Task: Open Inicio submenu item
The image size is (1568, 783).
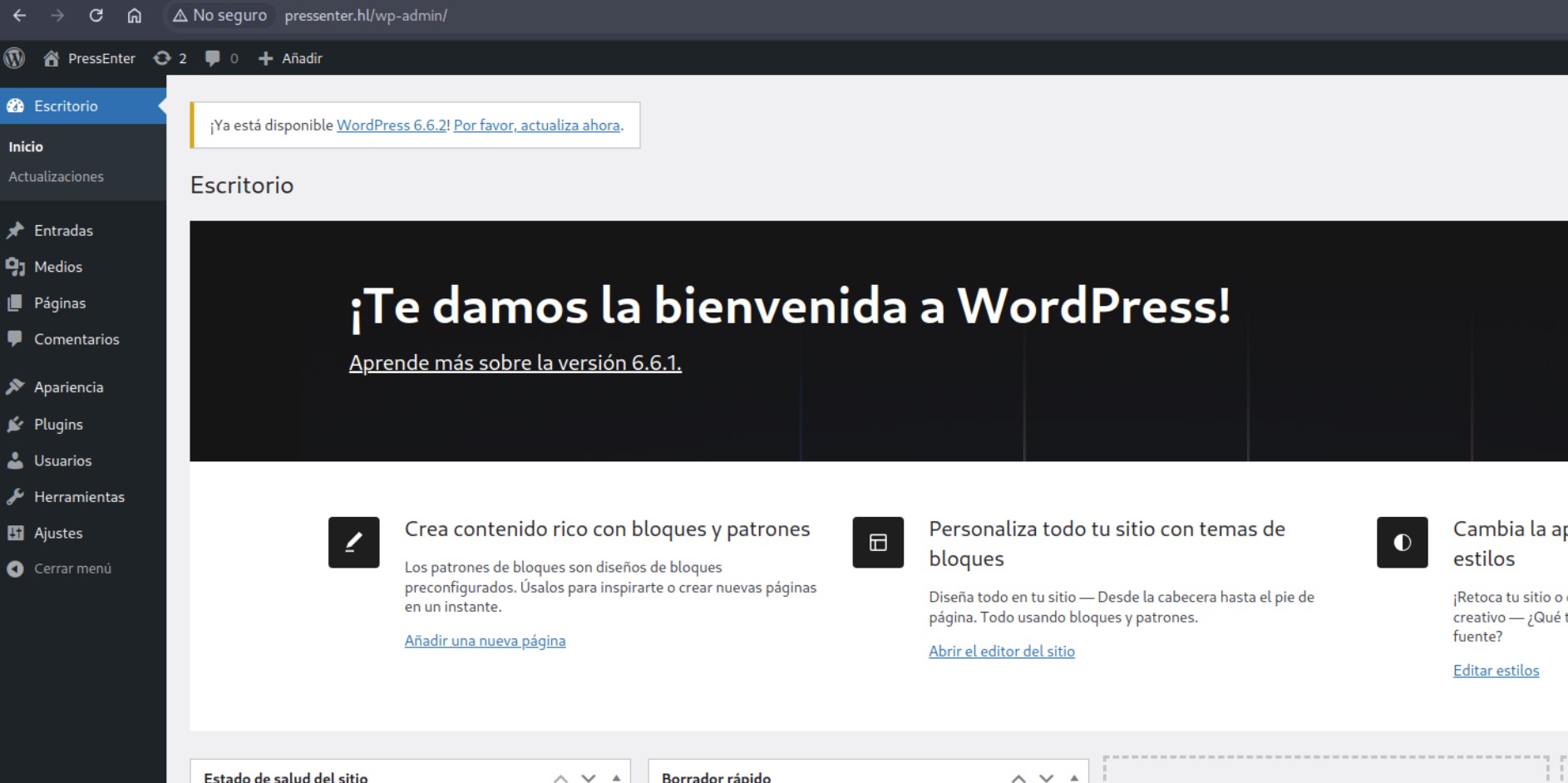Action: point(26,146)
